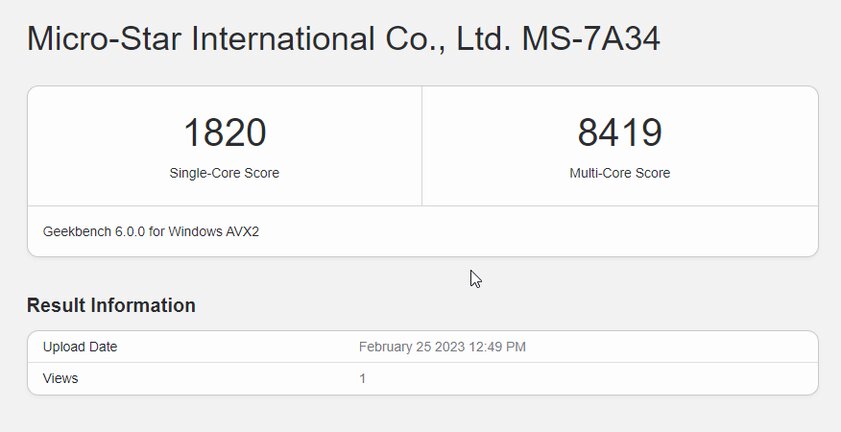This screenshot has height=432, width=841.
Task: Click the Result Information heading
Action: tap(111, 305)
